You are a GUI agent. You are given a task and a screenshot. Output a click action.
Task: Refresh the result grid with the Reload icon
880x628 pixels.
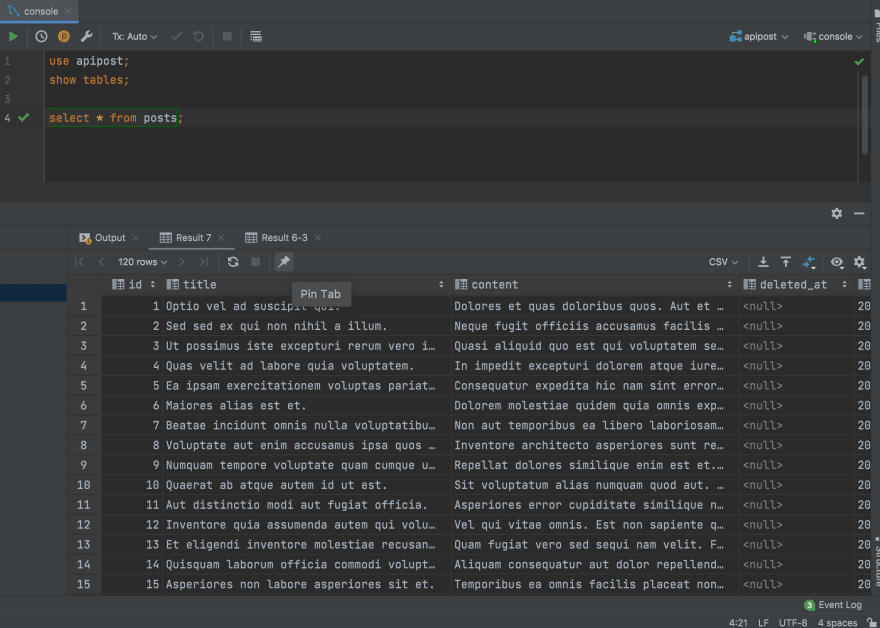click(x=233, y=262)
